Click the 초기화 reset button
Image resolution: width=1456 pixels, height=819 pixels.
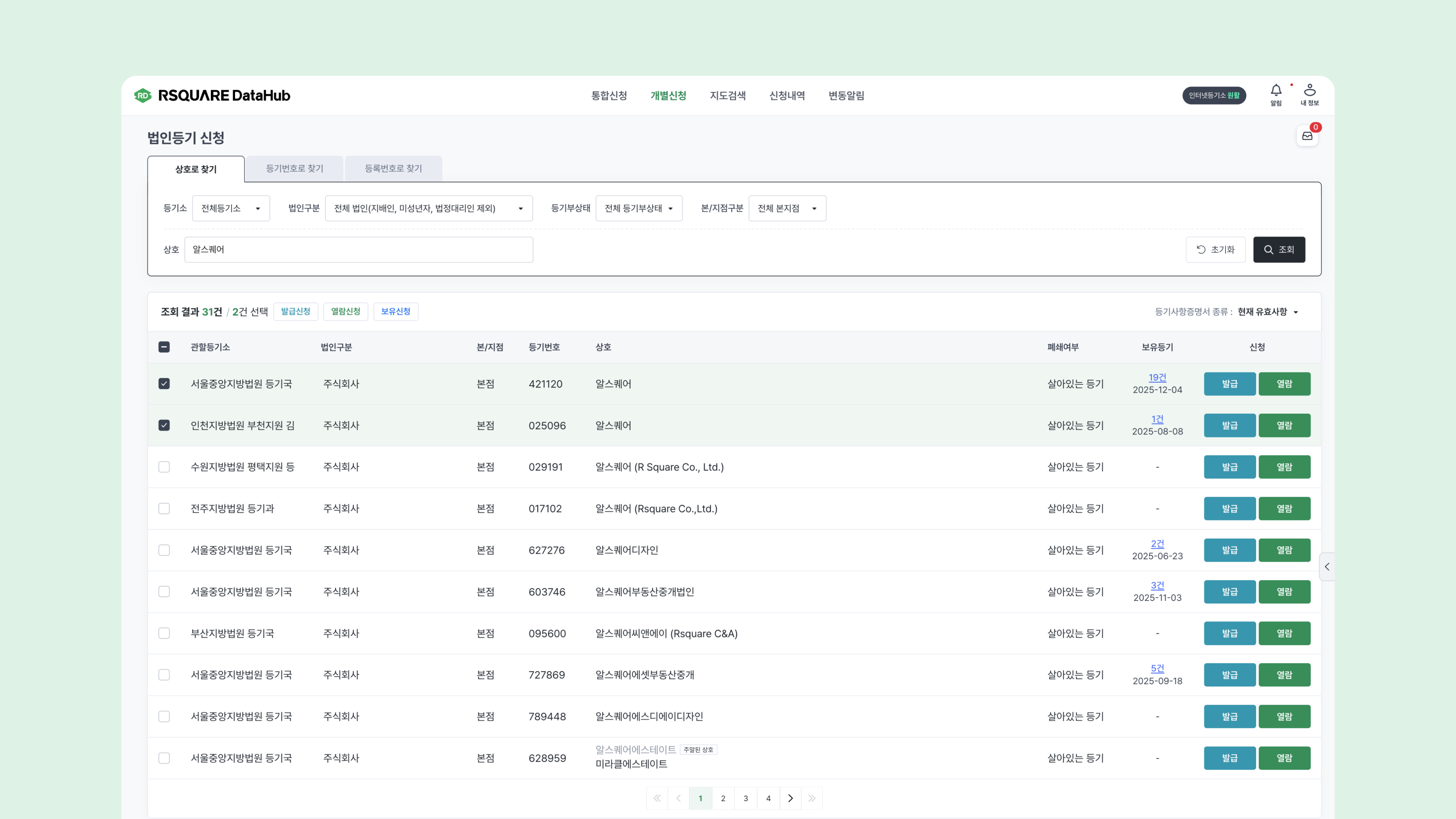1215,249
